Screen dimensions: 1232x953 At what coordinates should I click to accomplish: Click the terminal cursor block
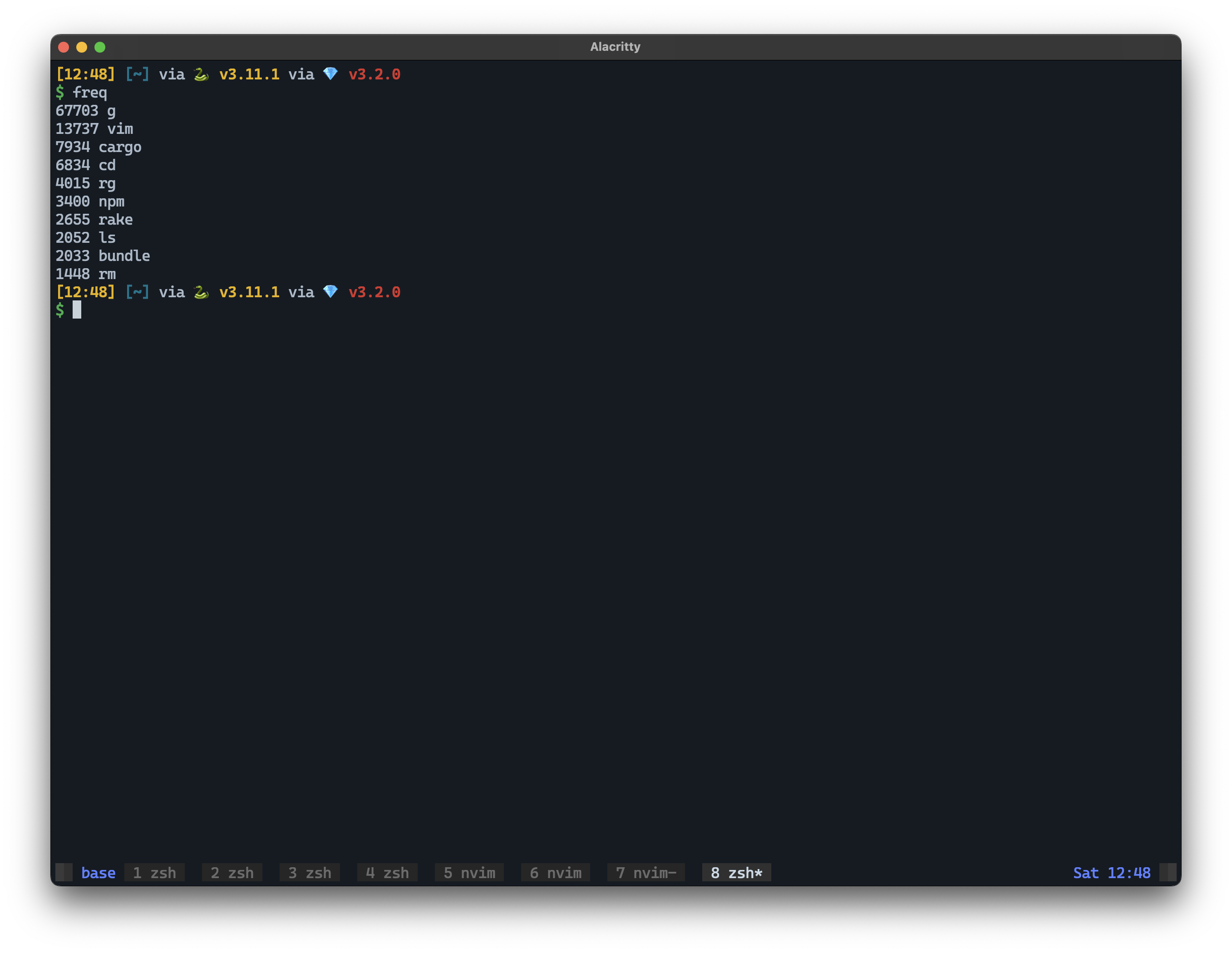[77, 309]
